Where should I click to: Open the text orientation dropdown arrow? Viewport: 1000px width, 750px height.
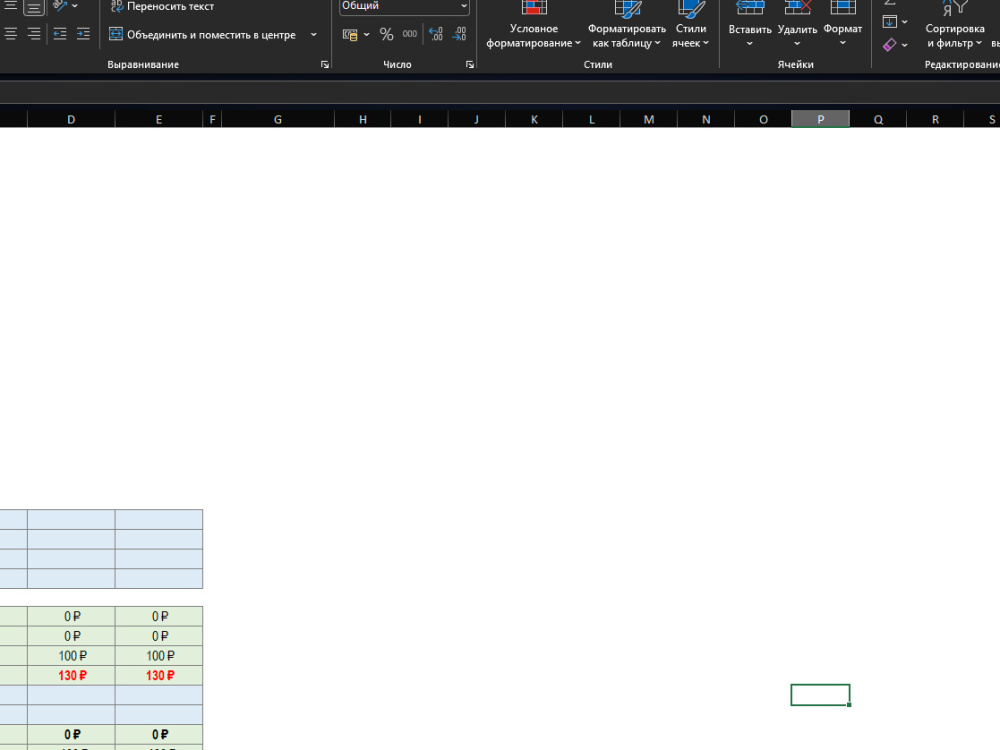75,6
